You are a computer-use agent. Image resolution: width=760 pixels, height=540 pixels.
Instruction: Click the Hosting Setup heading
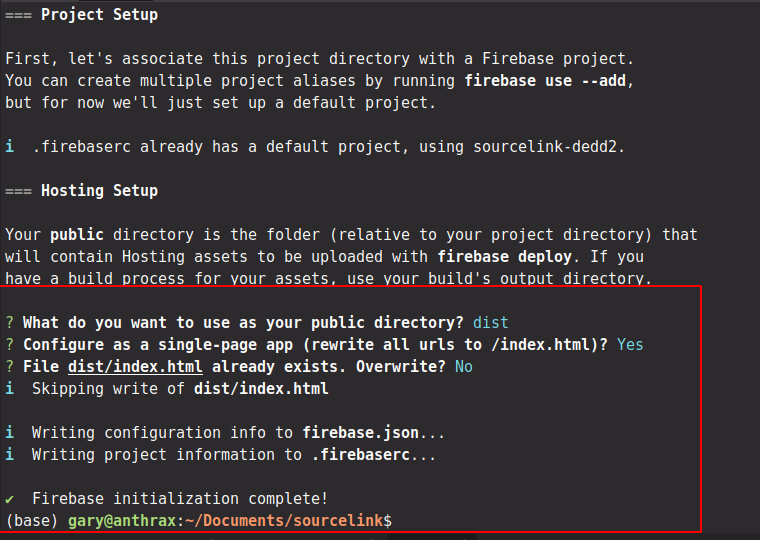(99, 191)
